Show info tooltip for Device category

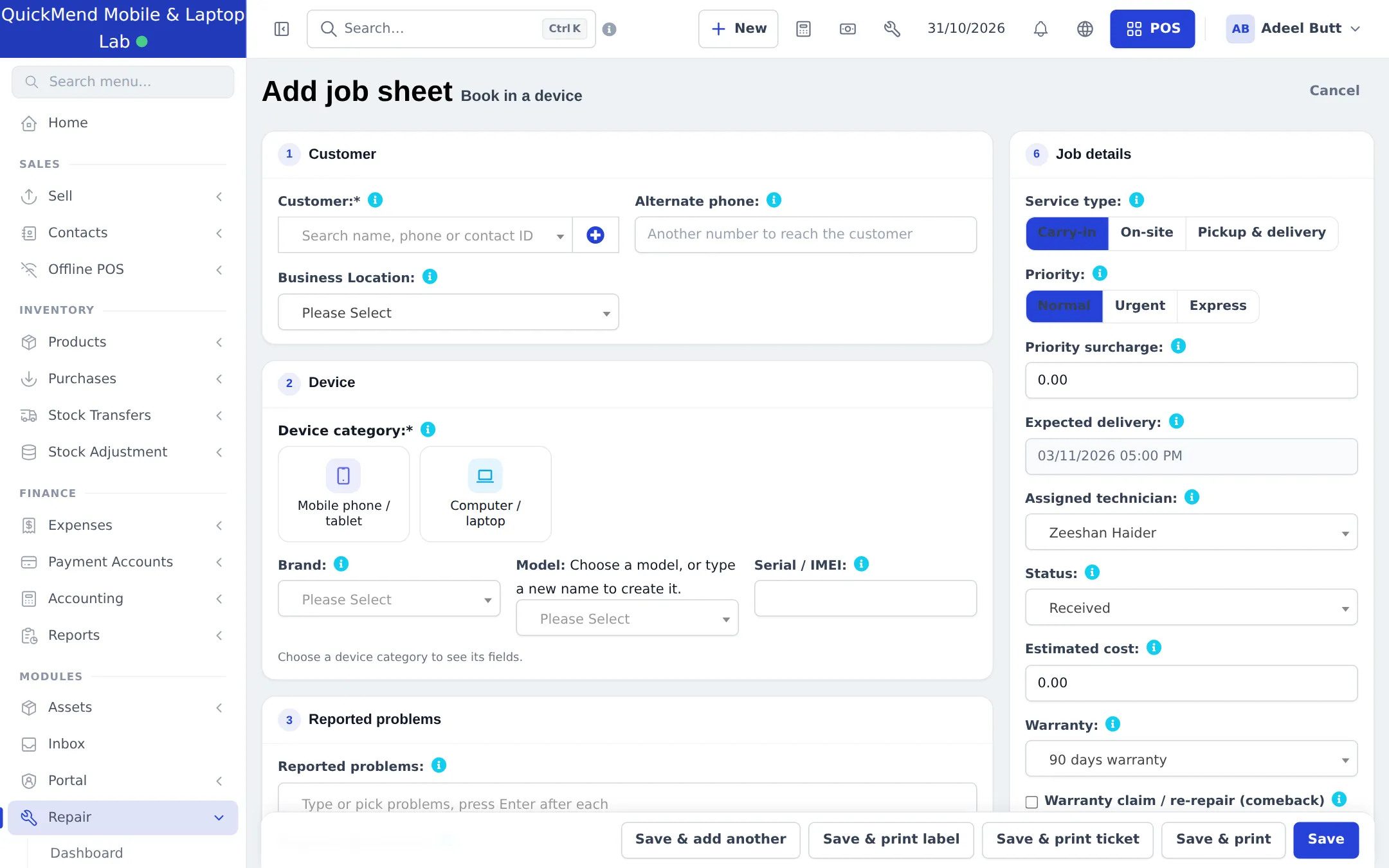pyautogui.click(x=428, y=429)
